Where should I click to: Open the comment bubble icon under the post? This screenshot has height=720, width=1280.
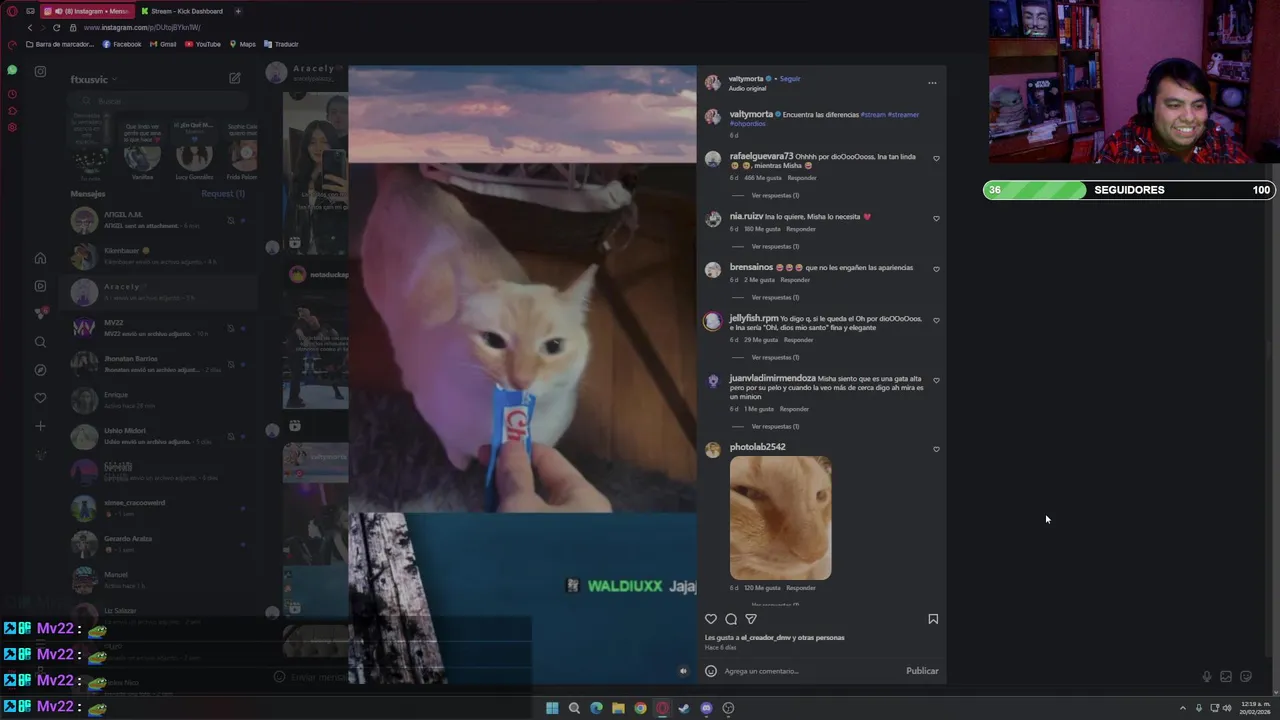[731, 619]
